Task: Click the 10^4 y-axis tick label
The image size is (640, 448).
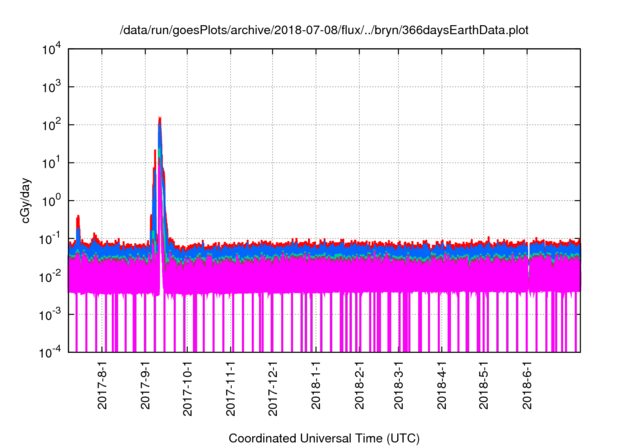Action: tap(51, 49)
